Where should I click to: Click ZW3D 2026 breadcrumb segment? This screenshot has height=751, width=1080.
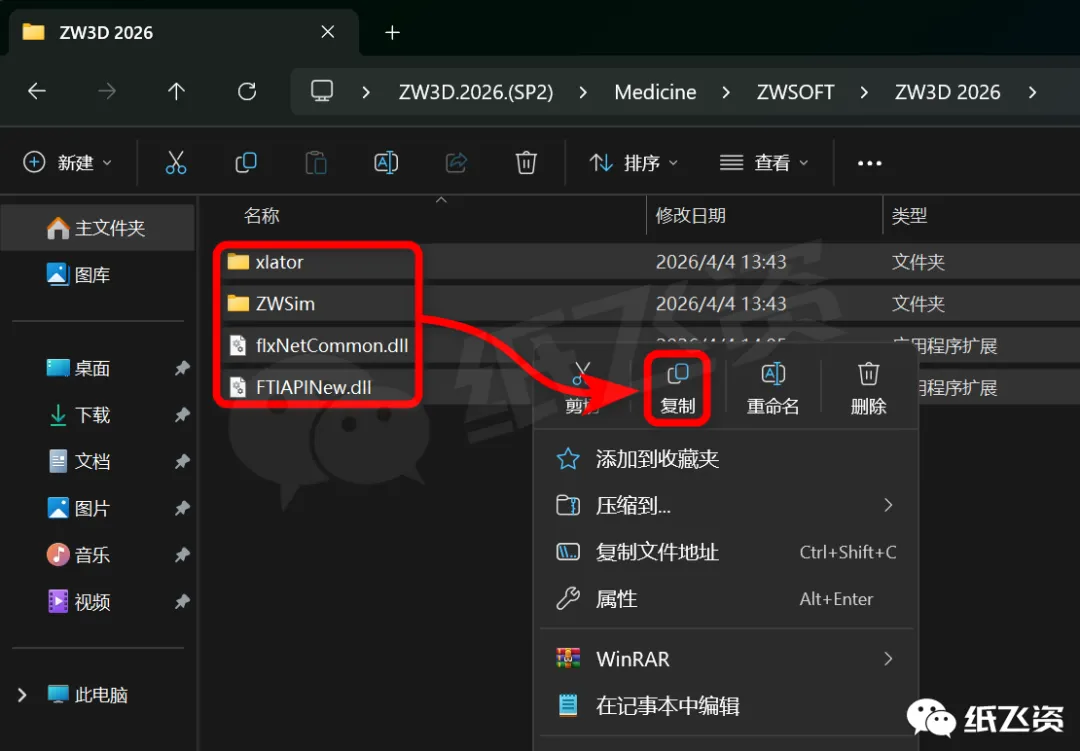[x=948, y=92]
